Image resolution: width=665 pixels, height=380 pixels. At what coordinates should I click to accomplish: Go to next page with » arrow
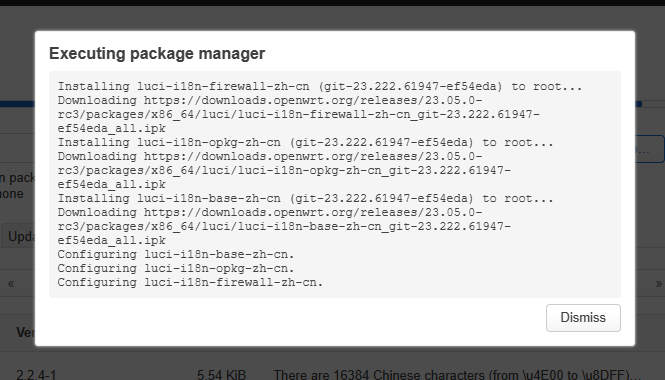click(658, 283)
